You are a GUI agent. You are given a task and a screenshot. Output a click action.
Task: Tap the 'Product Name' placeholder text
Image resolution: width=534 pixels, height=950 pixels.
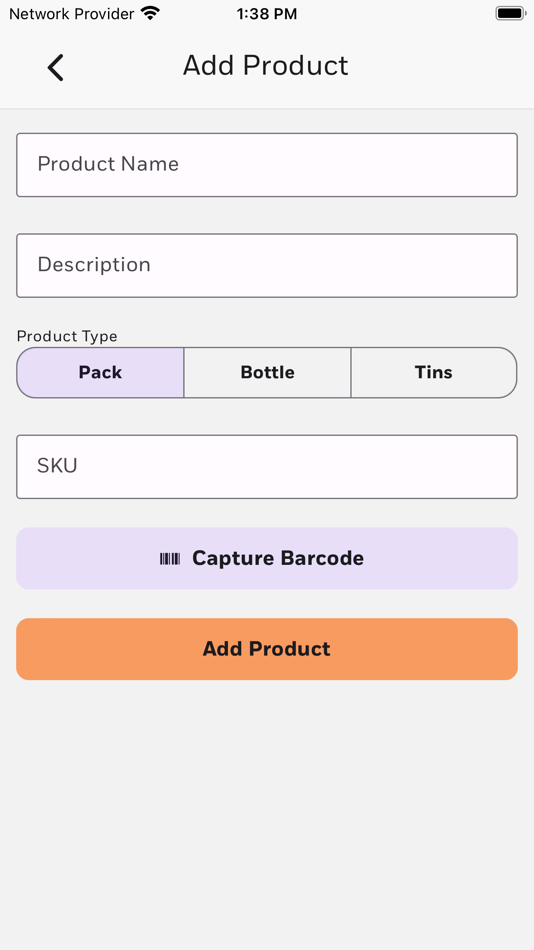(x=108, y=164)
